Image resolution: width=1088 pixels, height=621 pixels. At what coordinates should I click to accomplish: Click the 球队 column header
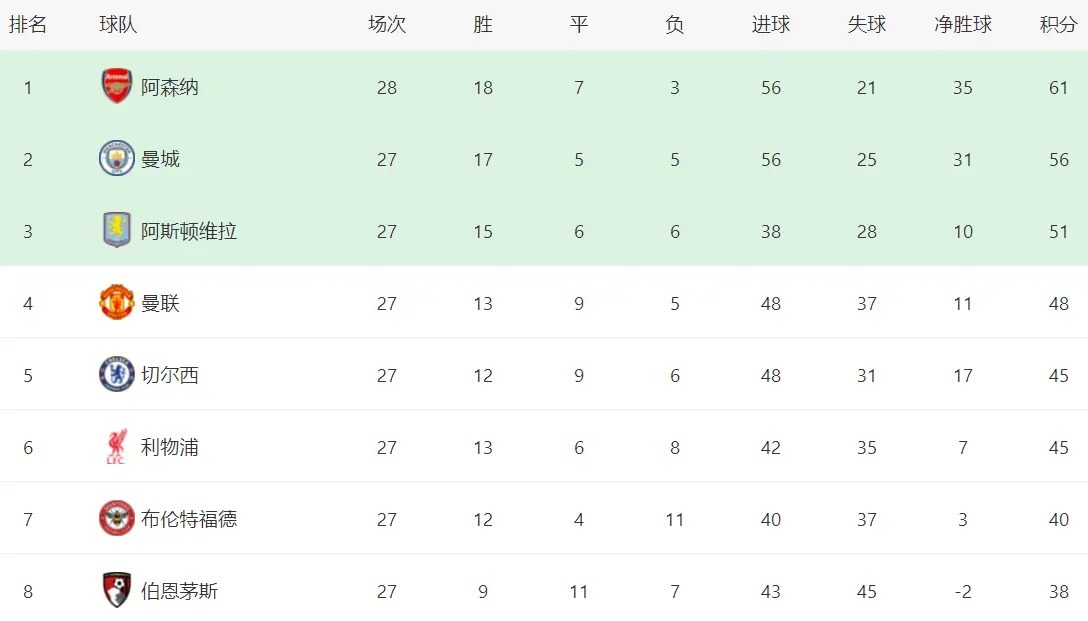pos(118,25)
